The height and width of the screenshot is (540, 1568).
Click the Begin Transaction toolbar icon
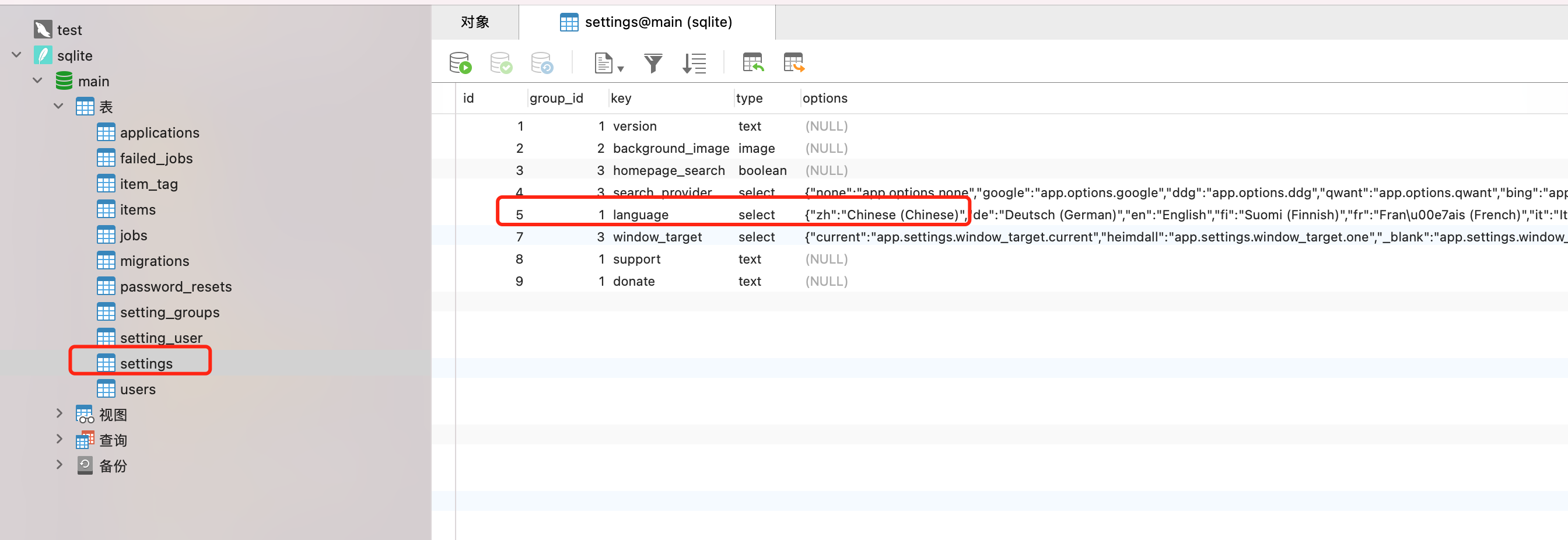click(460, 63)
